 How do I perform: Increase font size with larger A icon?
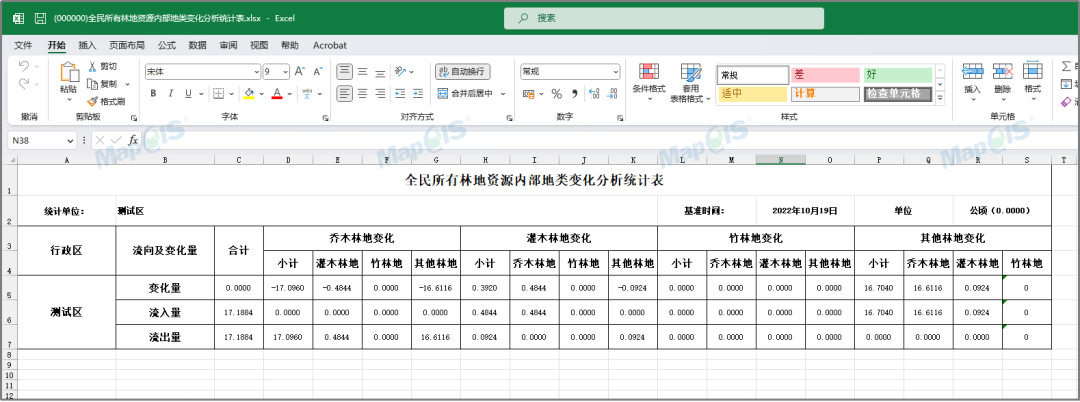point(300,72)
